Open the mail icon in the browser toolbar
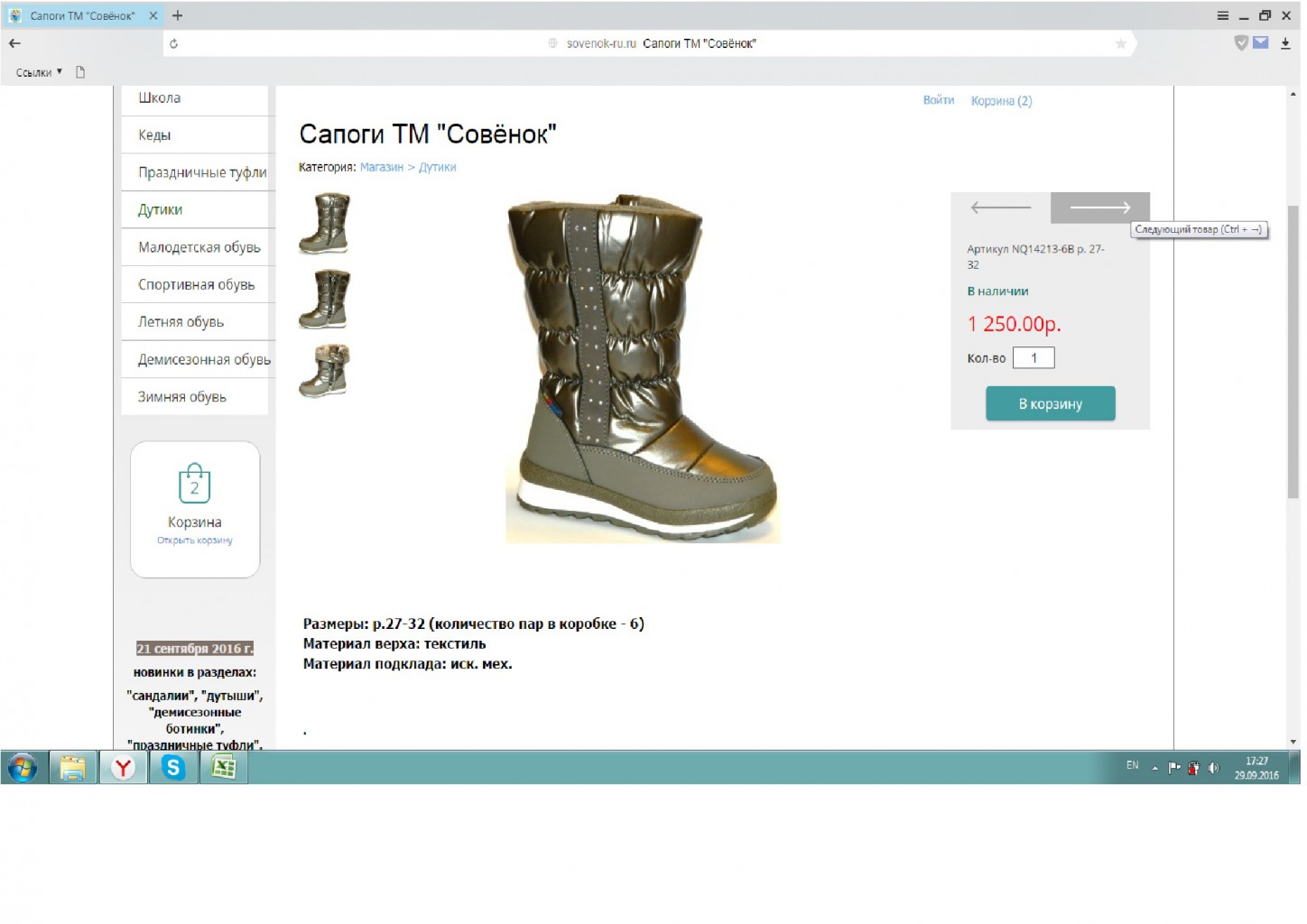 [x=1261, y=42]
